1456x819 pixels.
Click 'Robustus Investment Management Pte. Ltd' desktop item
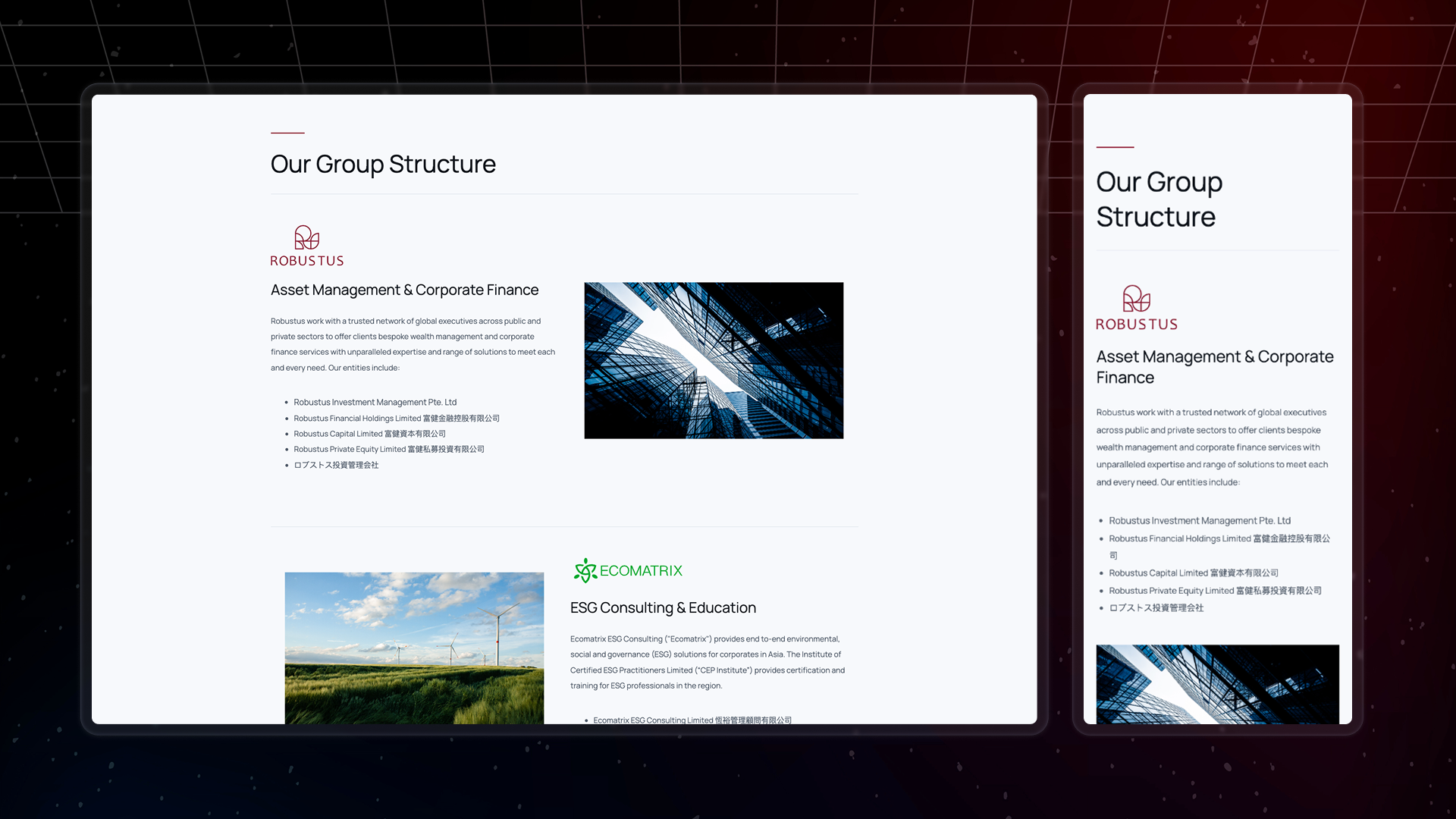point(375,403)
